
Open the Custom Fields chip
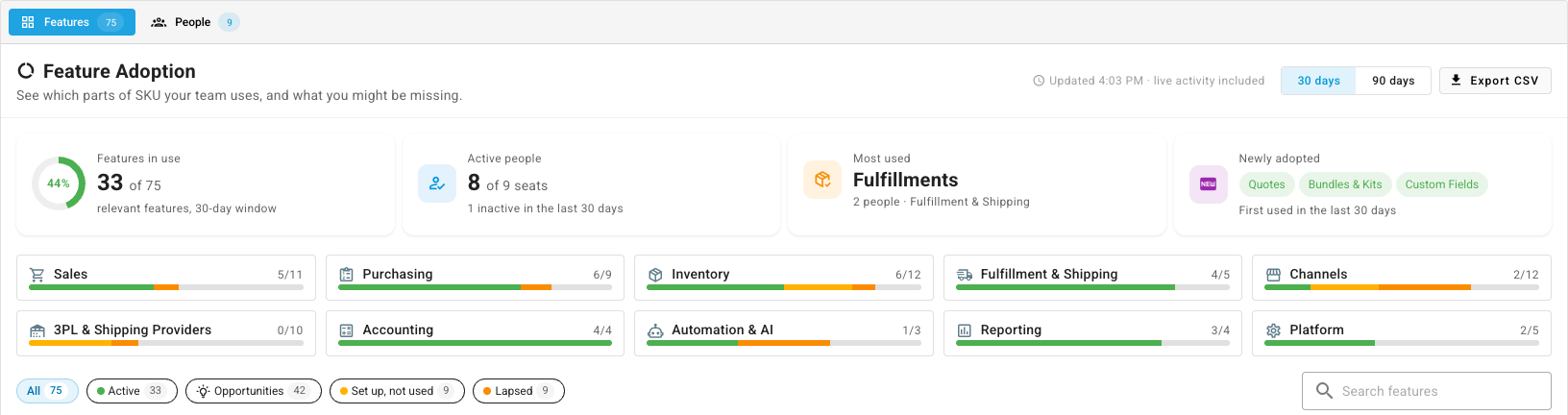pos(1441,184)
